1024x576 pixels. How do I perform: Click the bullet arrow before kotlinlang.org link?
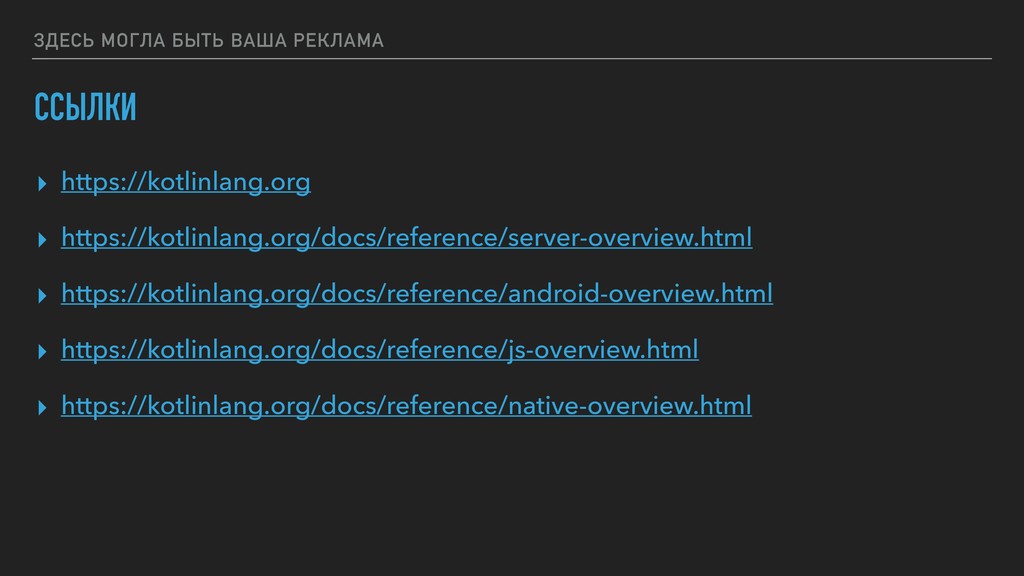pyautogui.click(x=40, y=184)
